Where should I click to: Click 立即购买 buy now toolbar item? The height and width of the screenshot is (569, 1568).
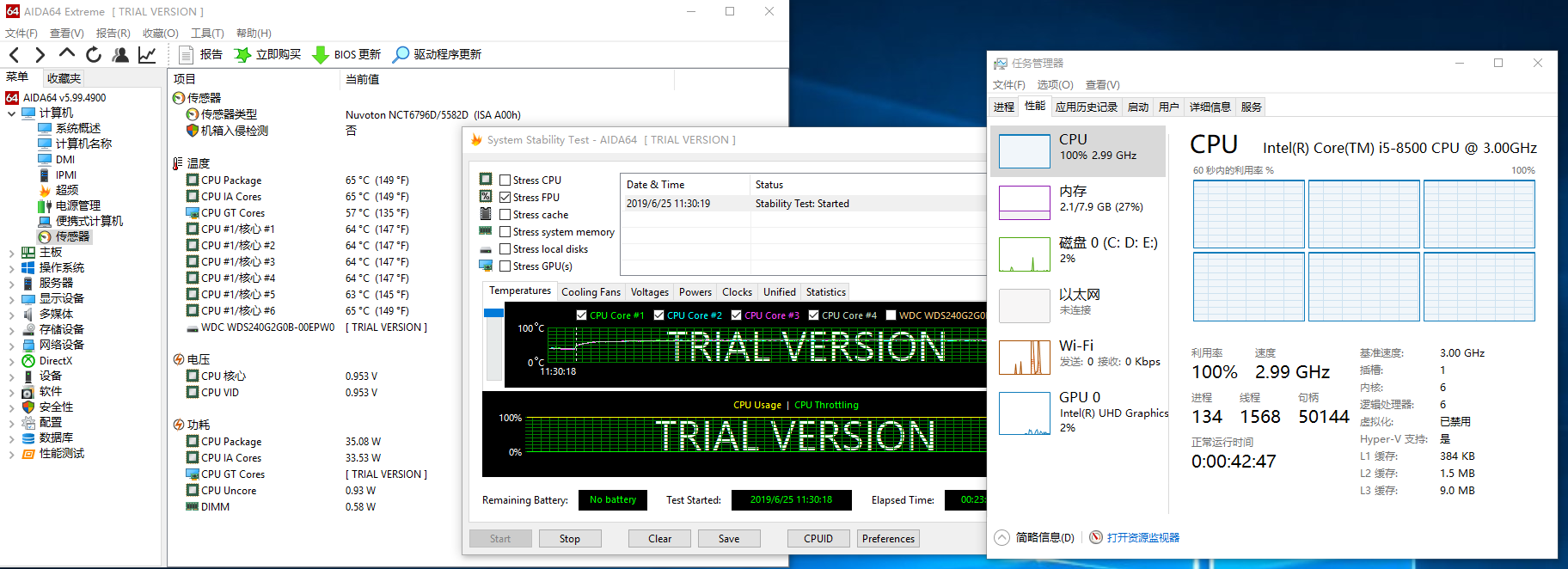click(267, 55)
